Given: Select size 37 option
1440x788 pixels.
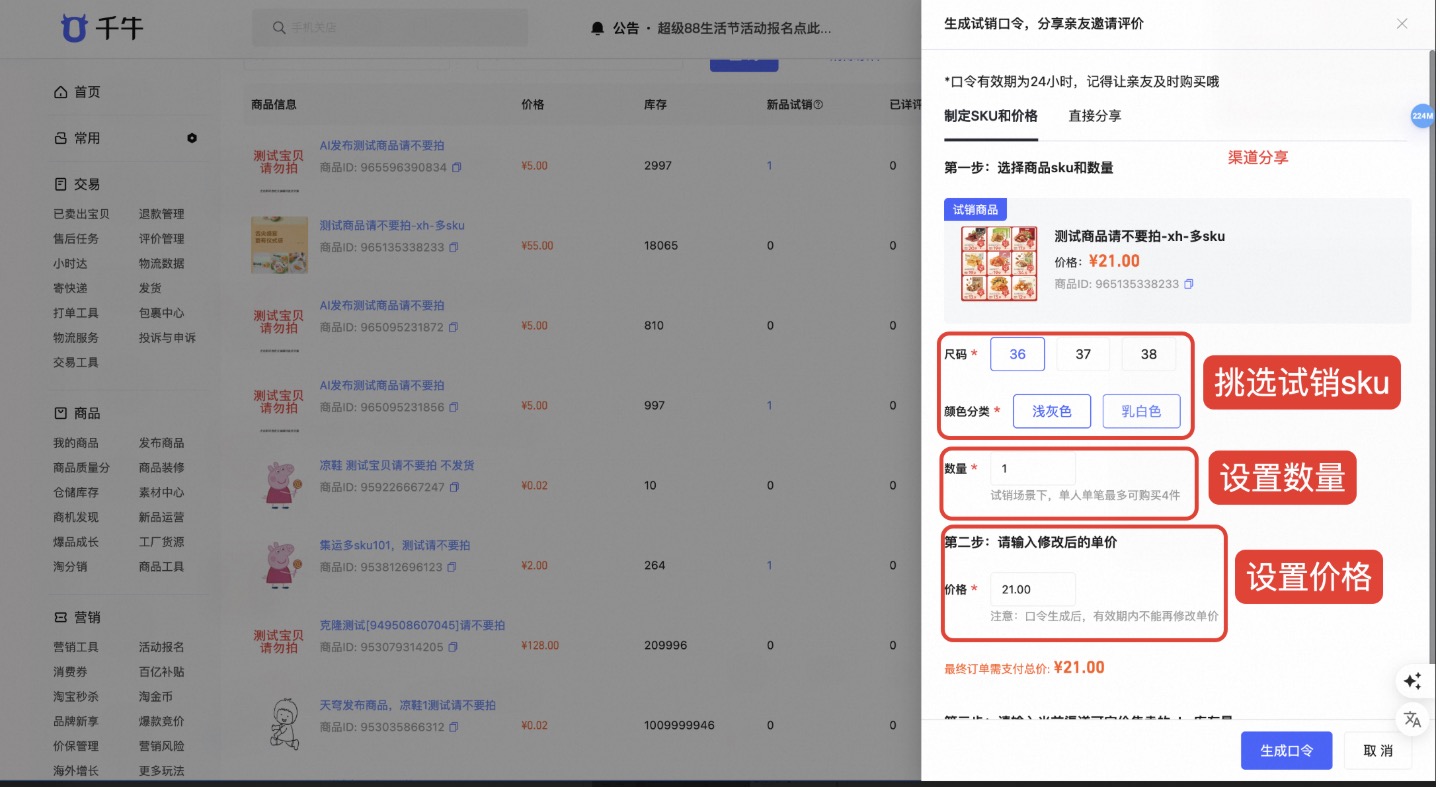Looking at the screenshot, I should pyautogui.click(x=1083, y=354).
